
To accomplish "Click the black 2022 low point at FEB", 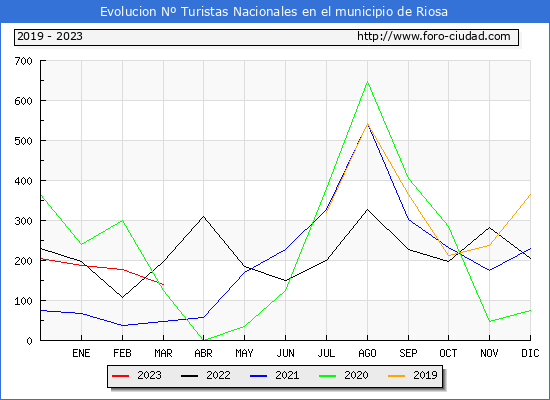I will (x=122, y=297).
